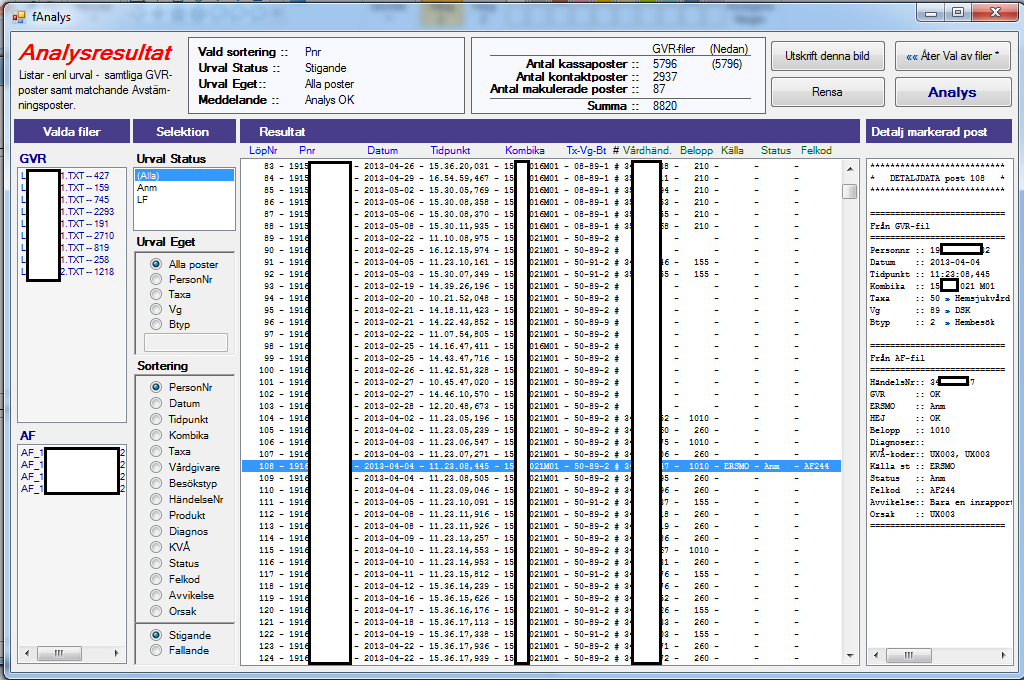Go back via Åter Val av filer
This screenshot has height=680, width=1024.
pyautogui.click(x=951, y=56)
